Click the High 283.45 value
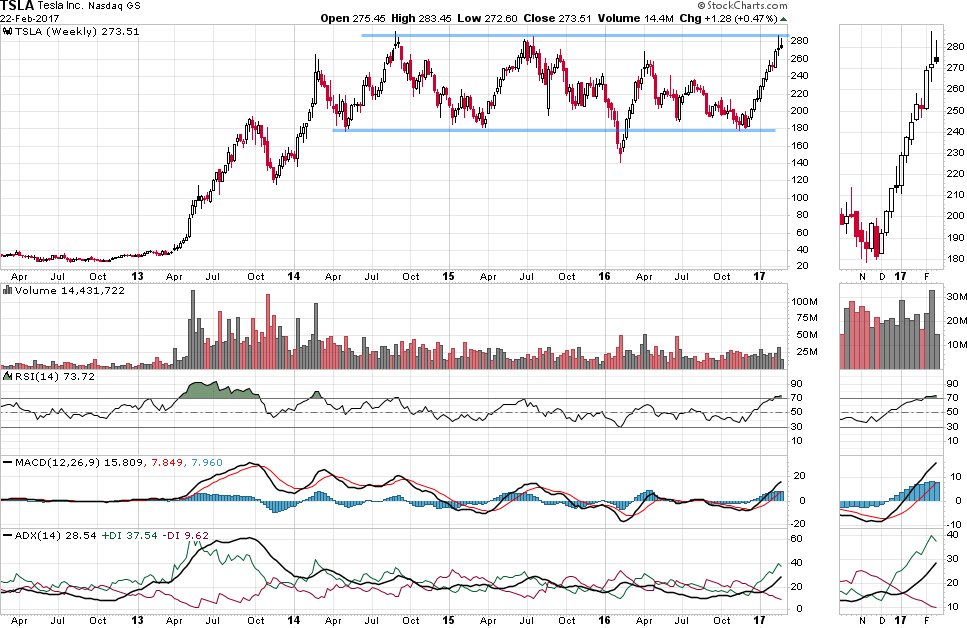Viewport: 967px width, 628px height. click(x=423, y=19)
